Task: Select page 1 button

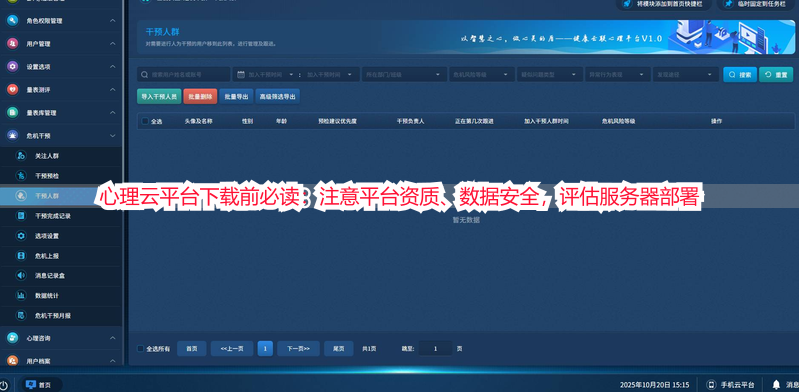Action: (265, 349)
